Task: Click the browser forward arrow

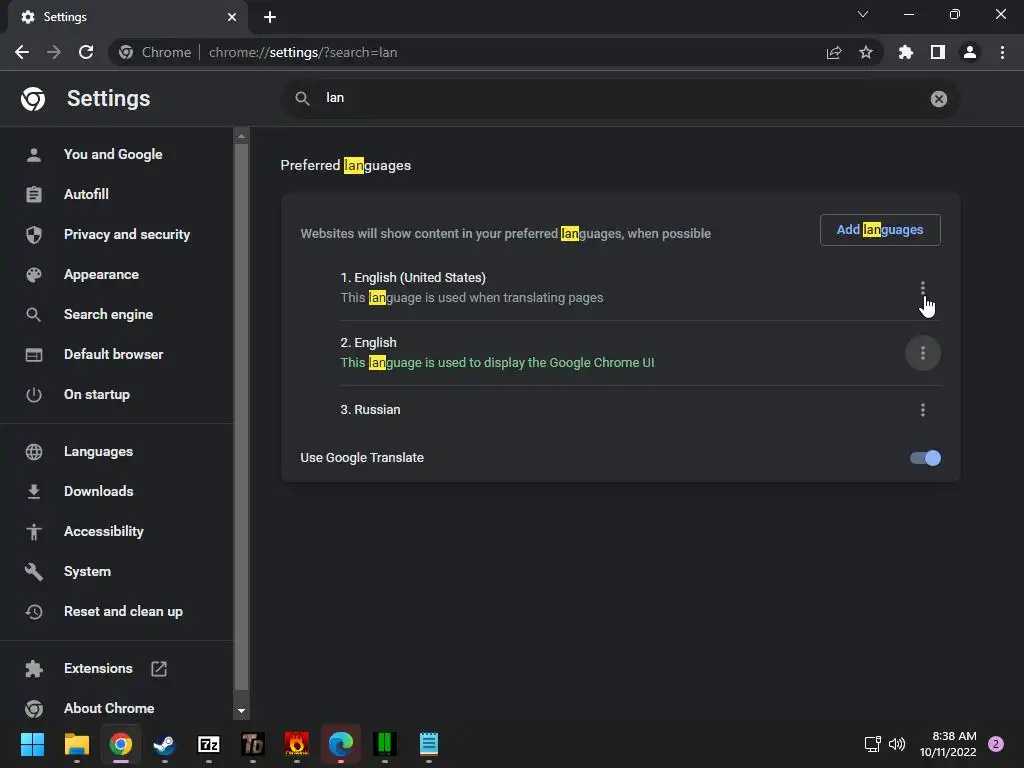Action: pos(54,52)
